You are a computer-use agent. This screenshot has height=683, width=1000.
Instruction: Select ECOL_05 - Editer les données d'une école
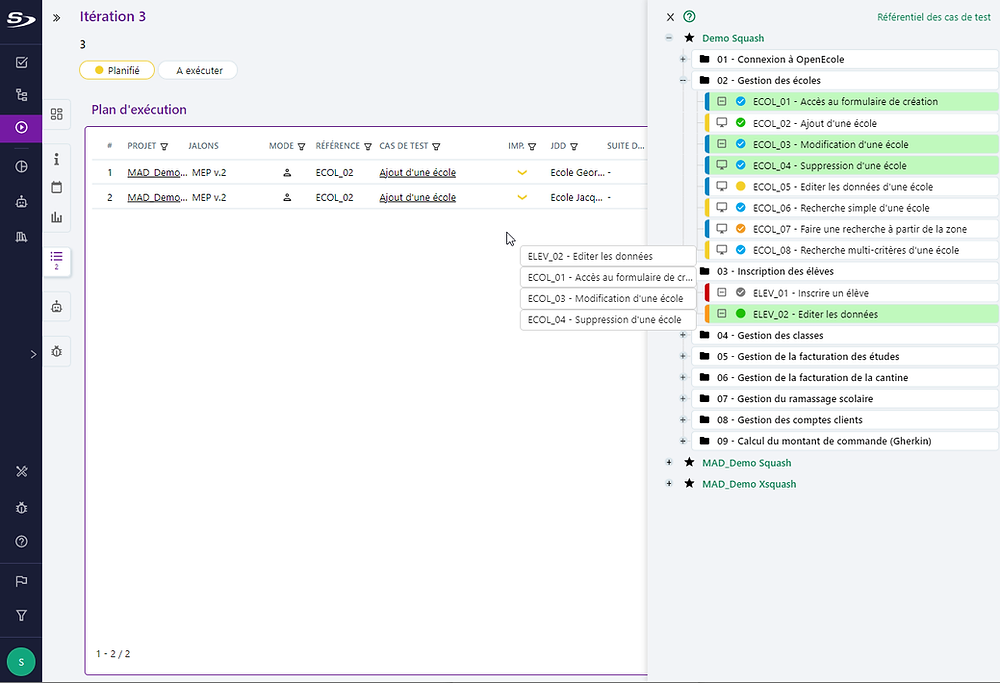tap(851, 187)
